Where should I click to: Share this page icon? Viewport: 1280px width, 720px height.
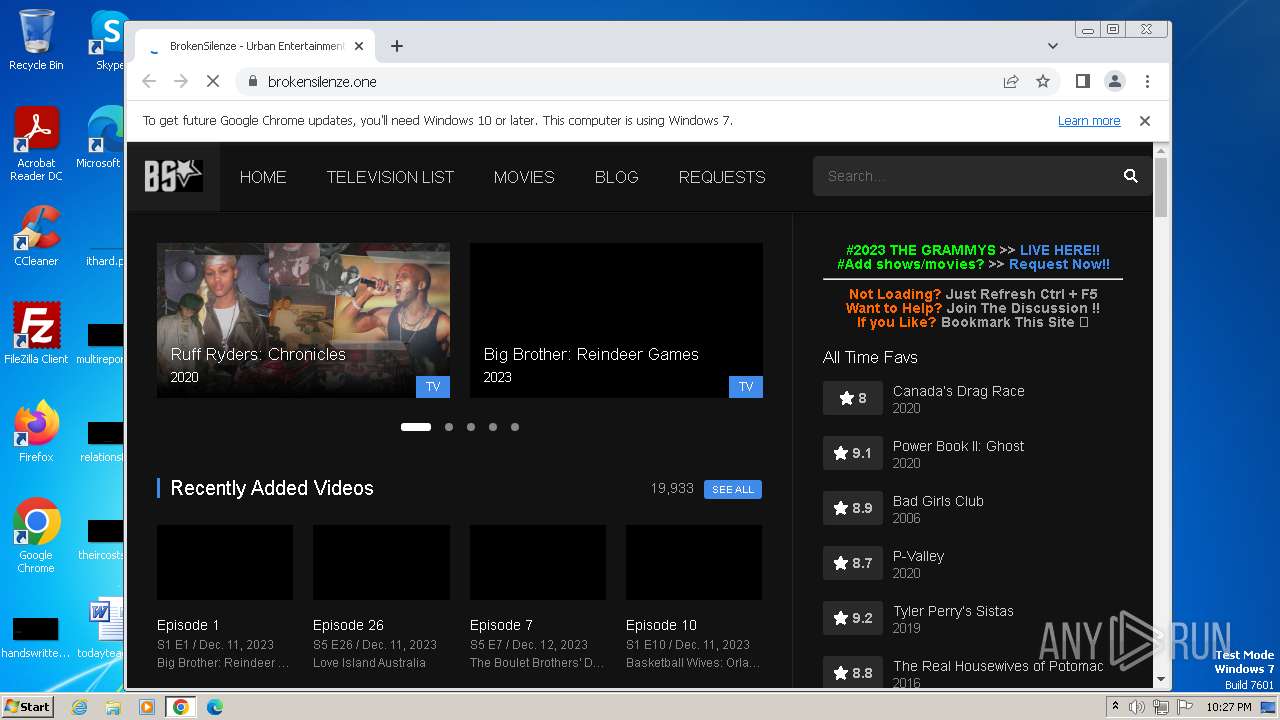[1011, 81]
